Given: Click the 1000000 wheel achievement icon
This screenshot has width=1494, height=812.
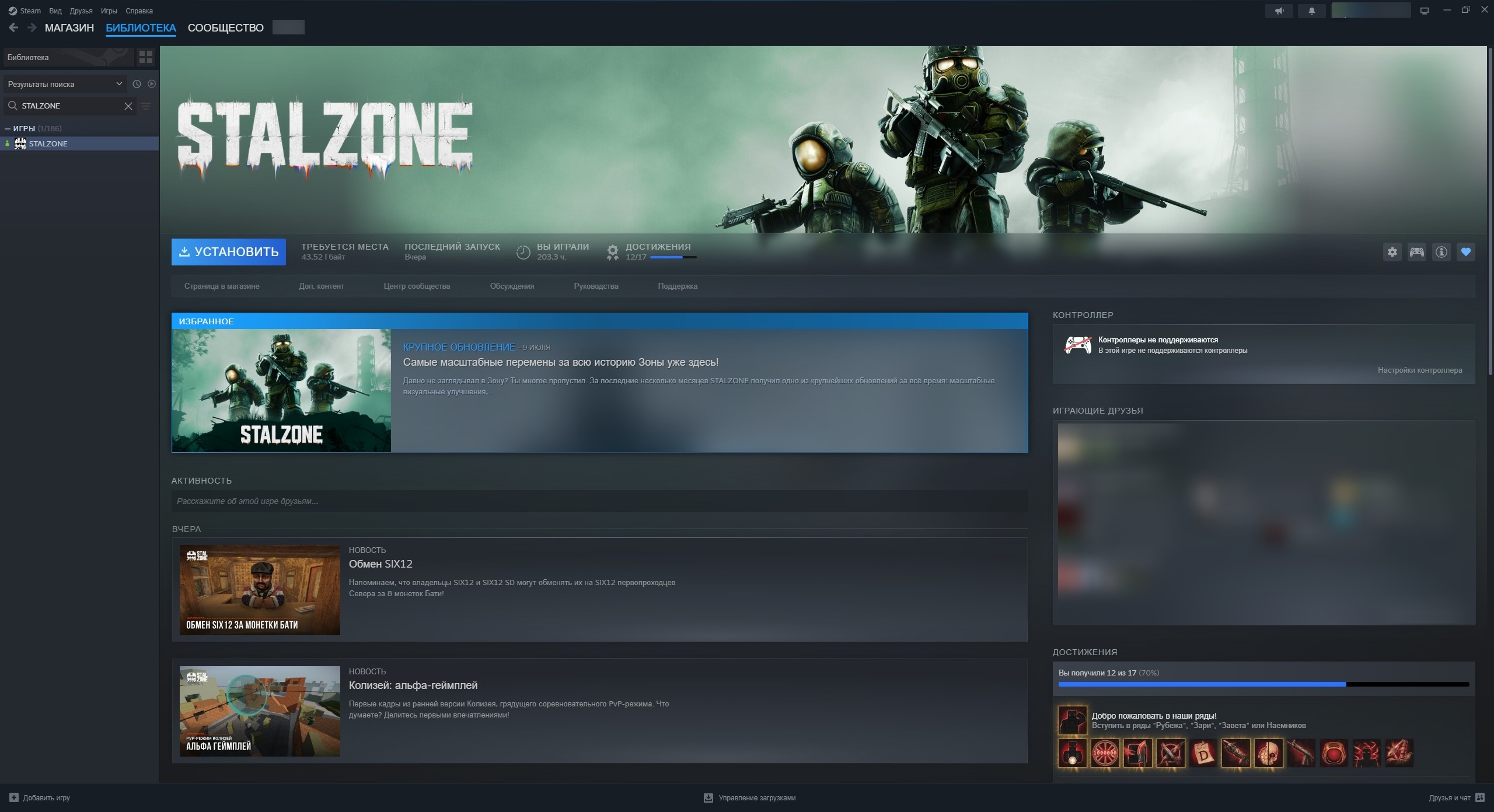Looking at the screenshot, I should 1105,753.
